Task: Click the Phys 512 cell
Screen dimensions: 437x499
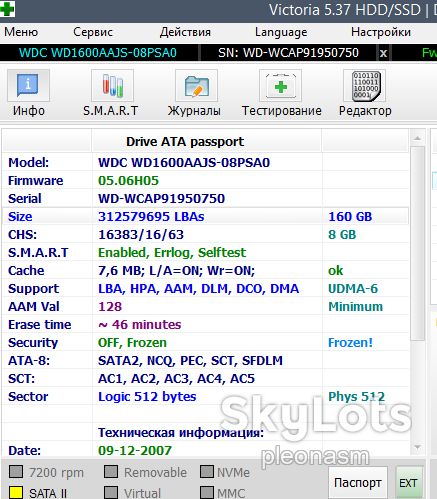Action: click(x=356, y=397)
